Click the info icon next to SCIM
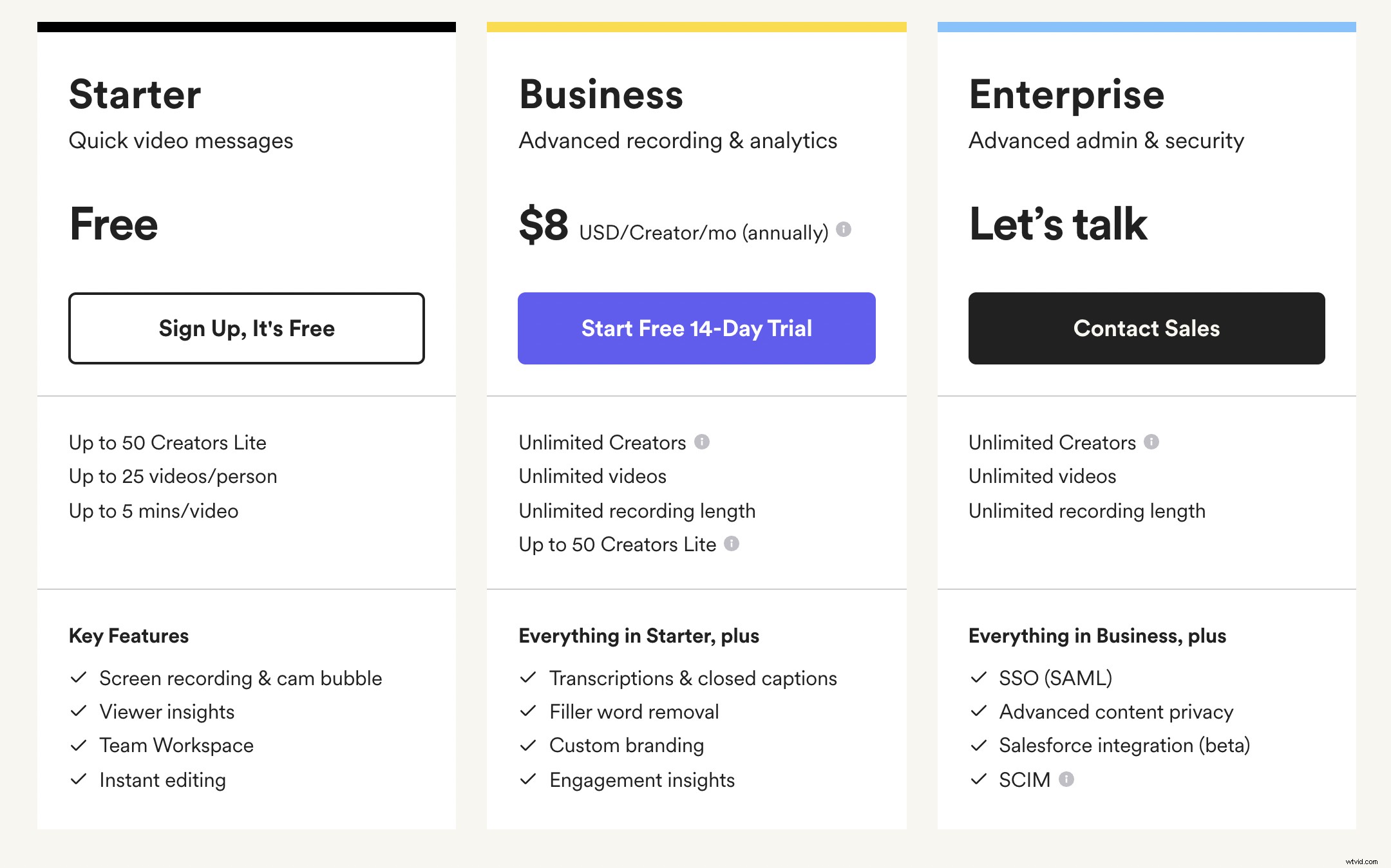1391x868 pixels. 1066,779
